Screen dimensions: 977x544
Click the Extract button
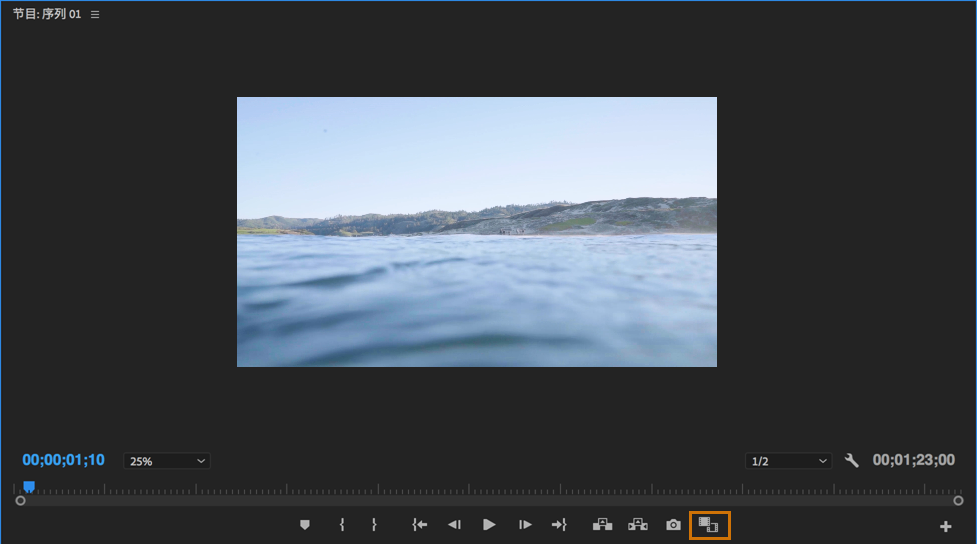coord(637,525)
